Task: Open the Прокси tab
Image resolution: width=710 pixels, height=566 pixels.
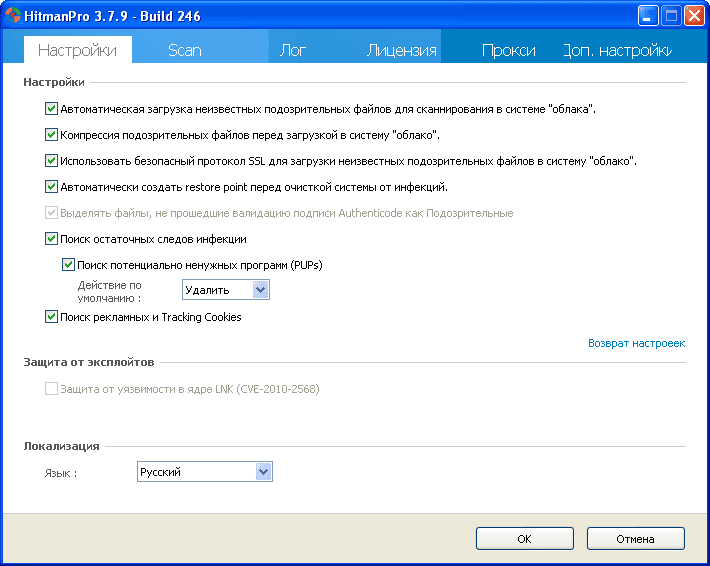Action: (508, 50)
